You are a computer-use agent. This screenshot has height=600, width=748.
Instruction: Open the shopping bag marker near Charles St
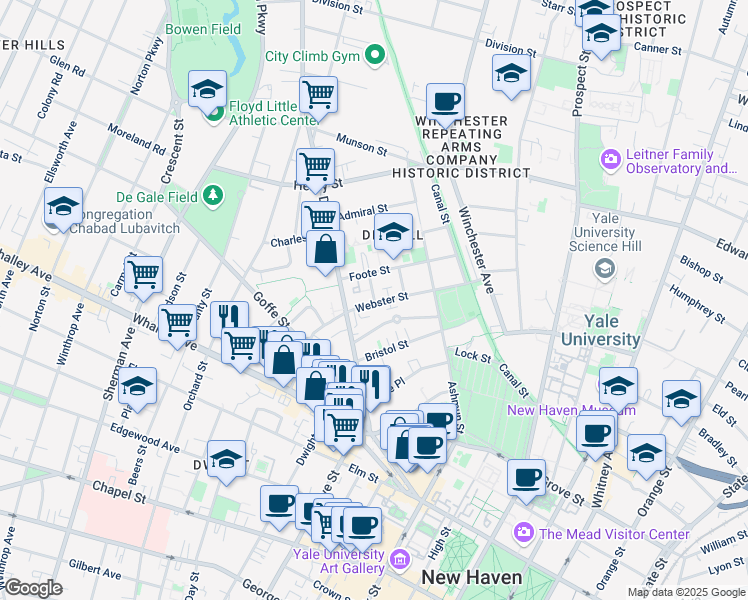[x=325, y=250]
